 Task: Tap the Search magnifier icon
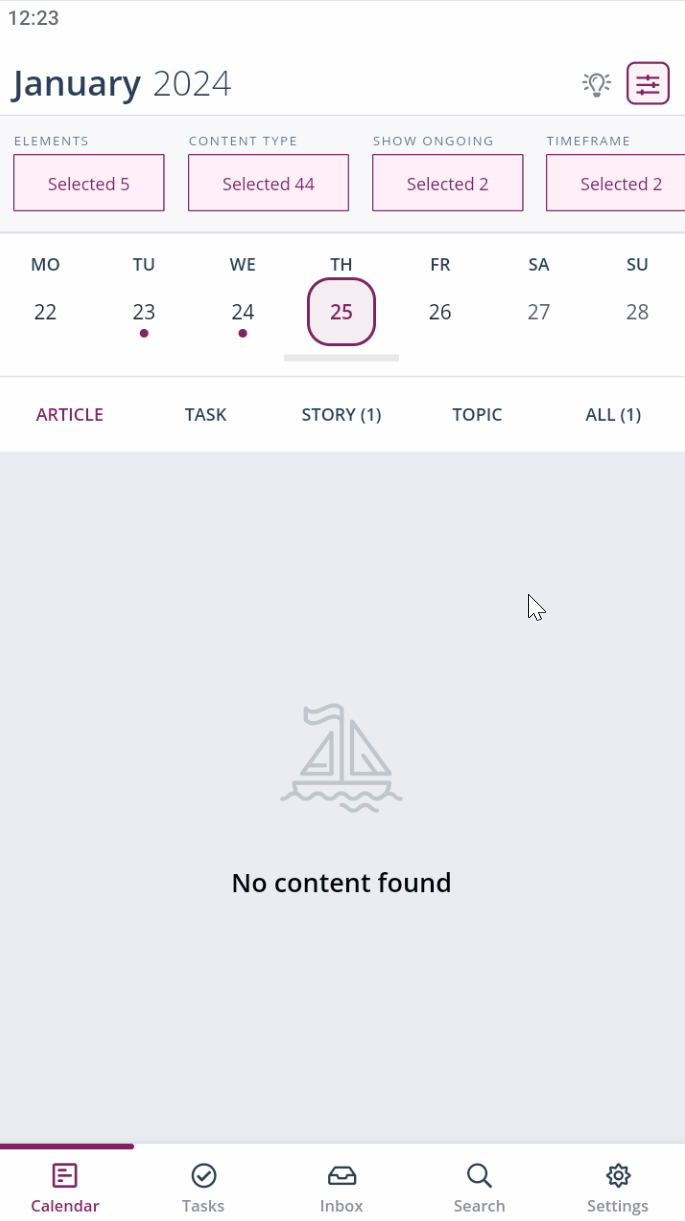(x=479, y=1175)
